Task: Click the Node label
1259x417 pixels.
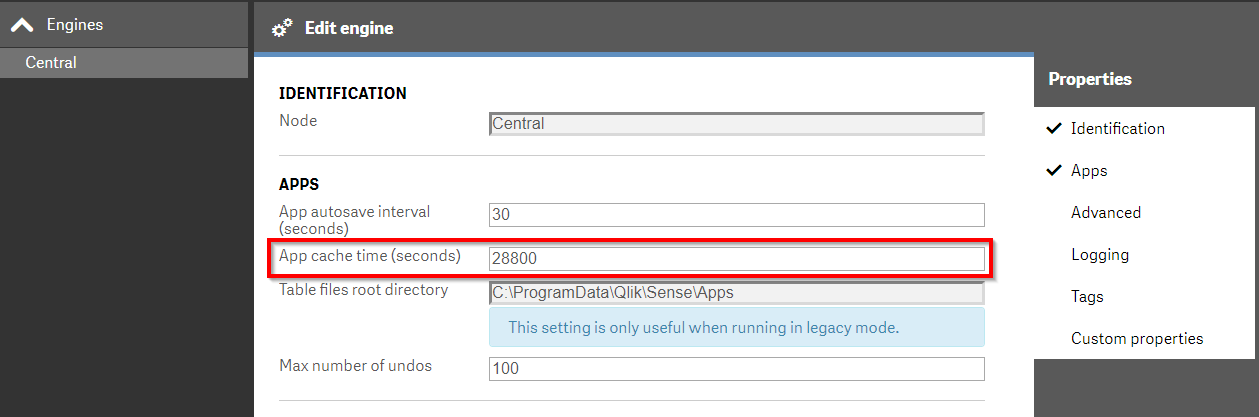Action: 298,121
